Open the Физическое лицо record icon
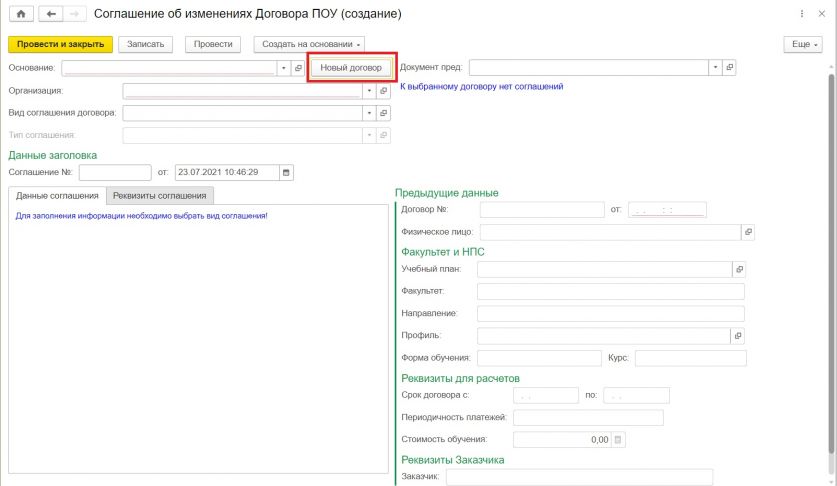Viewport: 837px width, 486px height. click(x=748, y=232)
